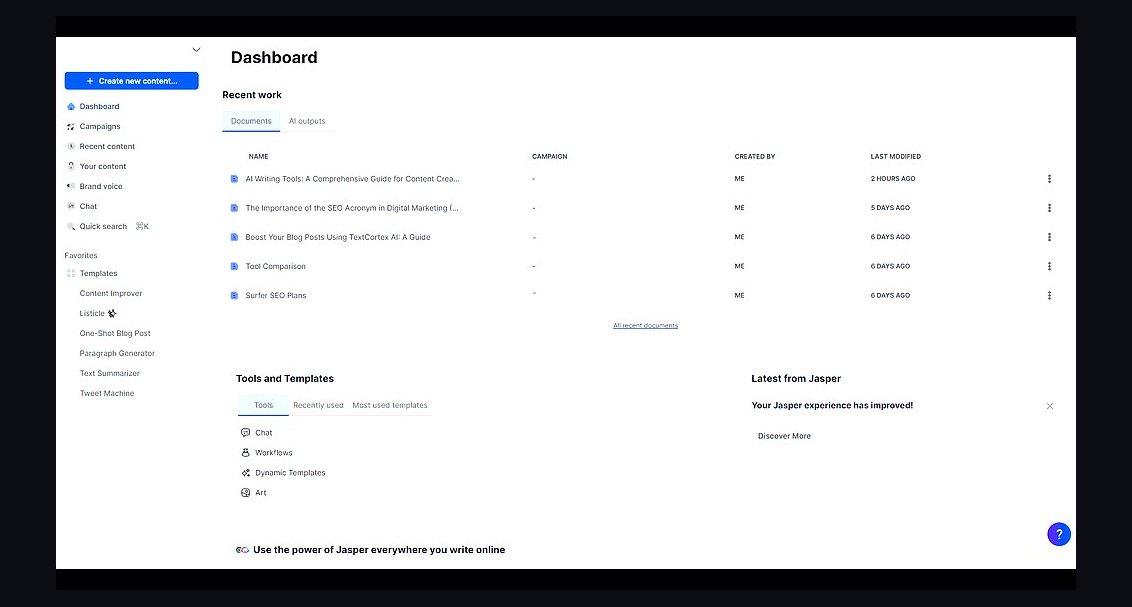Open options menu for Boost Your Blog Posts row
The height and width of the screenshot is (607, 1132).
click(1049, 237)
